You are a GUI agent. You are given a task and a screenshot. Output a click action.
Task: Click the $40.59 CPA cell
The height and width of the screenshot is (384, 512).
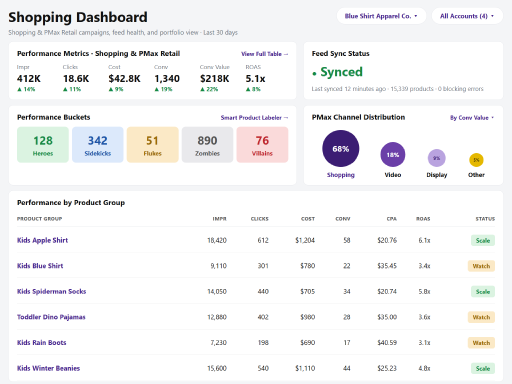click(387, 343)
